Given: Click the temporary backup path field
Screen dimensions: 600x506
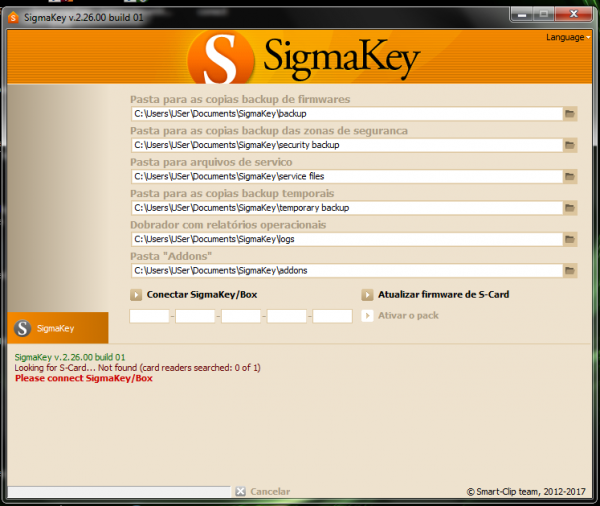Looking at the screenshot, I should [347, 208].
